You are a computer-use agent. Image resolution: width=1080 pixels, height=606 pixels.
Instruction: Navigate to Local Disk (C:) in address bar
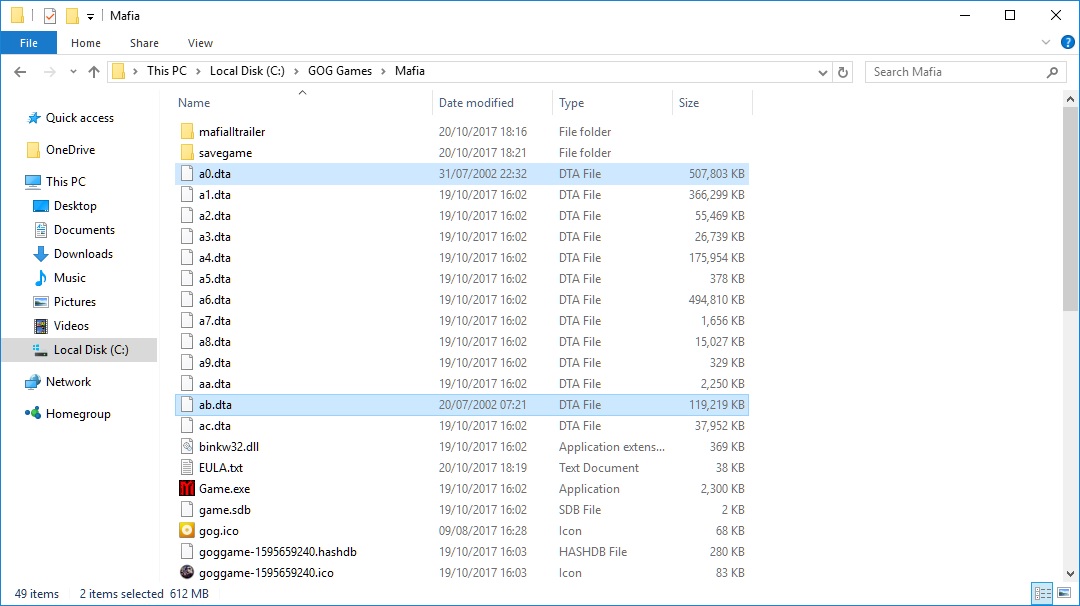(x=247, y=71)
